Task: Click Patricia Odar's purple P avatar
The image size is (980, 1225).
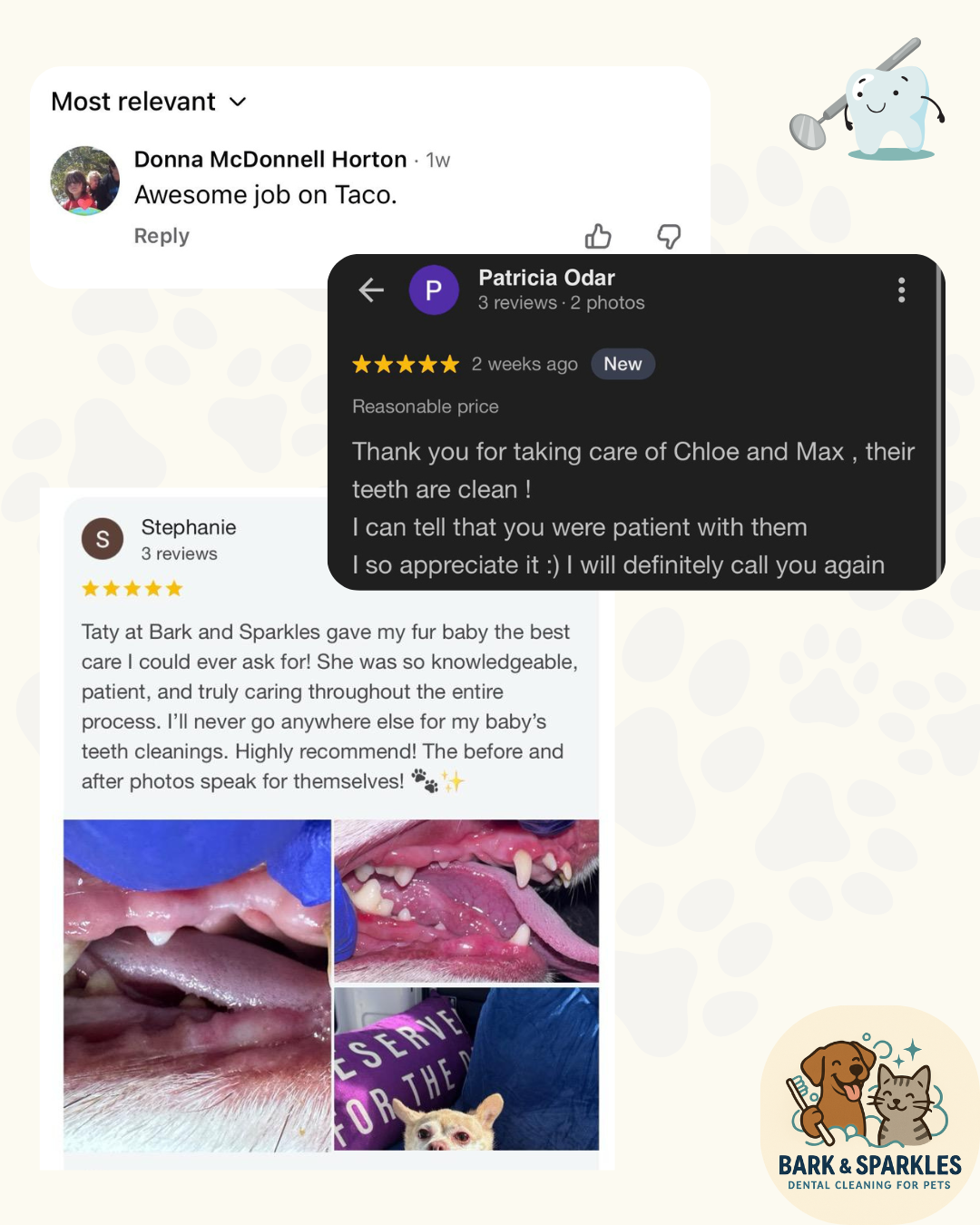Action: pos(434,290)
